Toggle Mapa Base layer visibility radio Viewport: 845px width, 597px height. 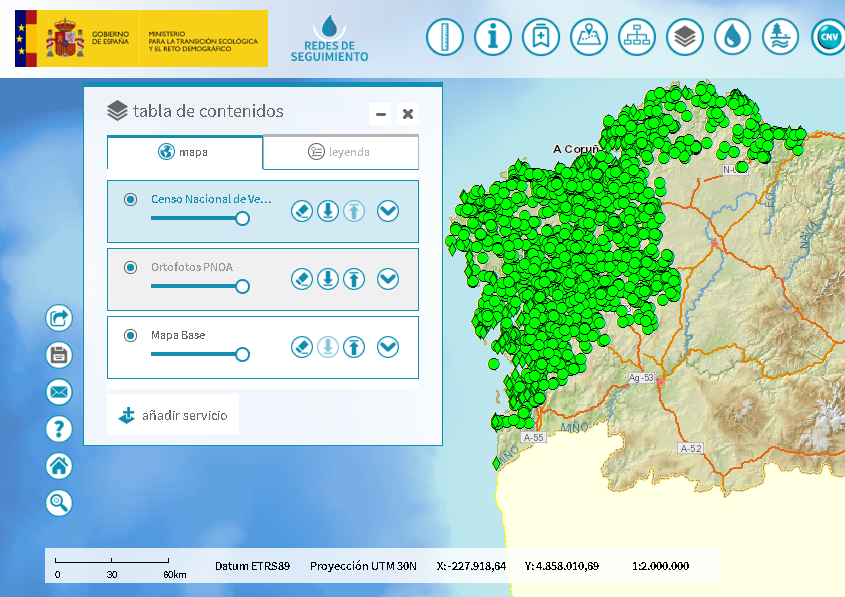tap(130, 335)
